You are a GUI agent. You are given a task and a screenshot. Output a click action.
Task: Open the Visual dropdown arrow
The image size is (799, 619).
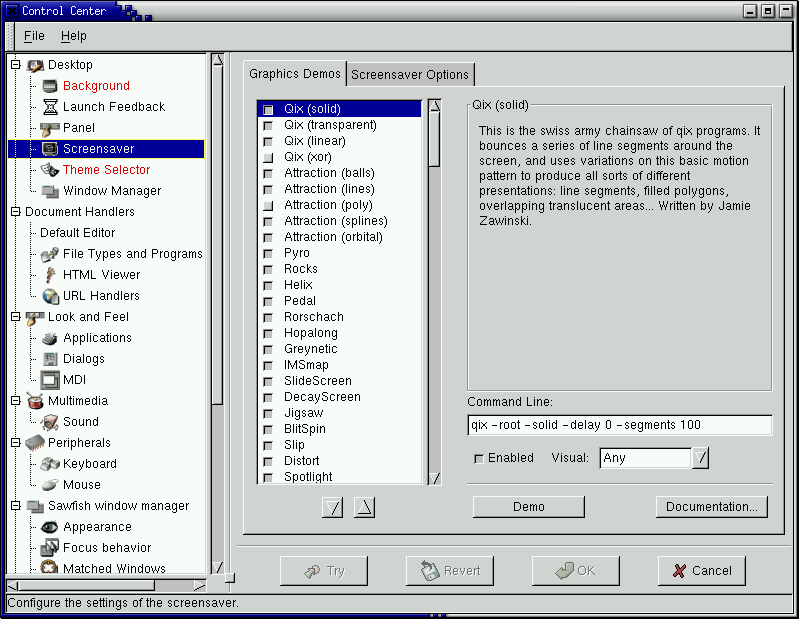[x=701, y=458]
